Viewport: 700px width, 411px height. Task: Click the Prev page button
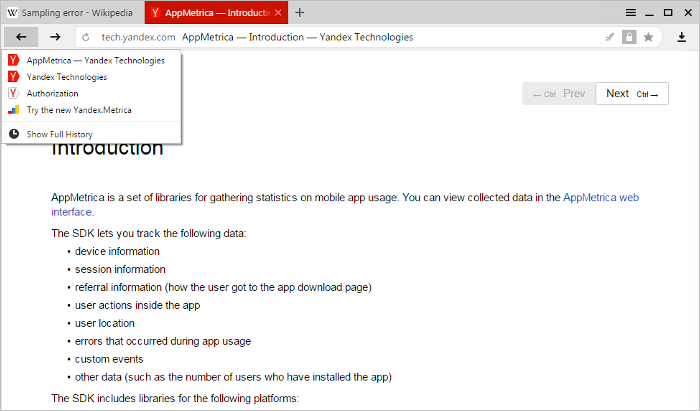(558, 93)
